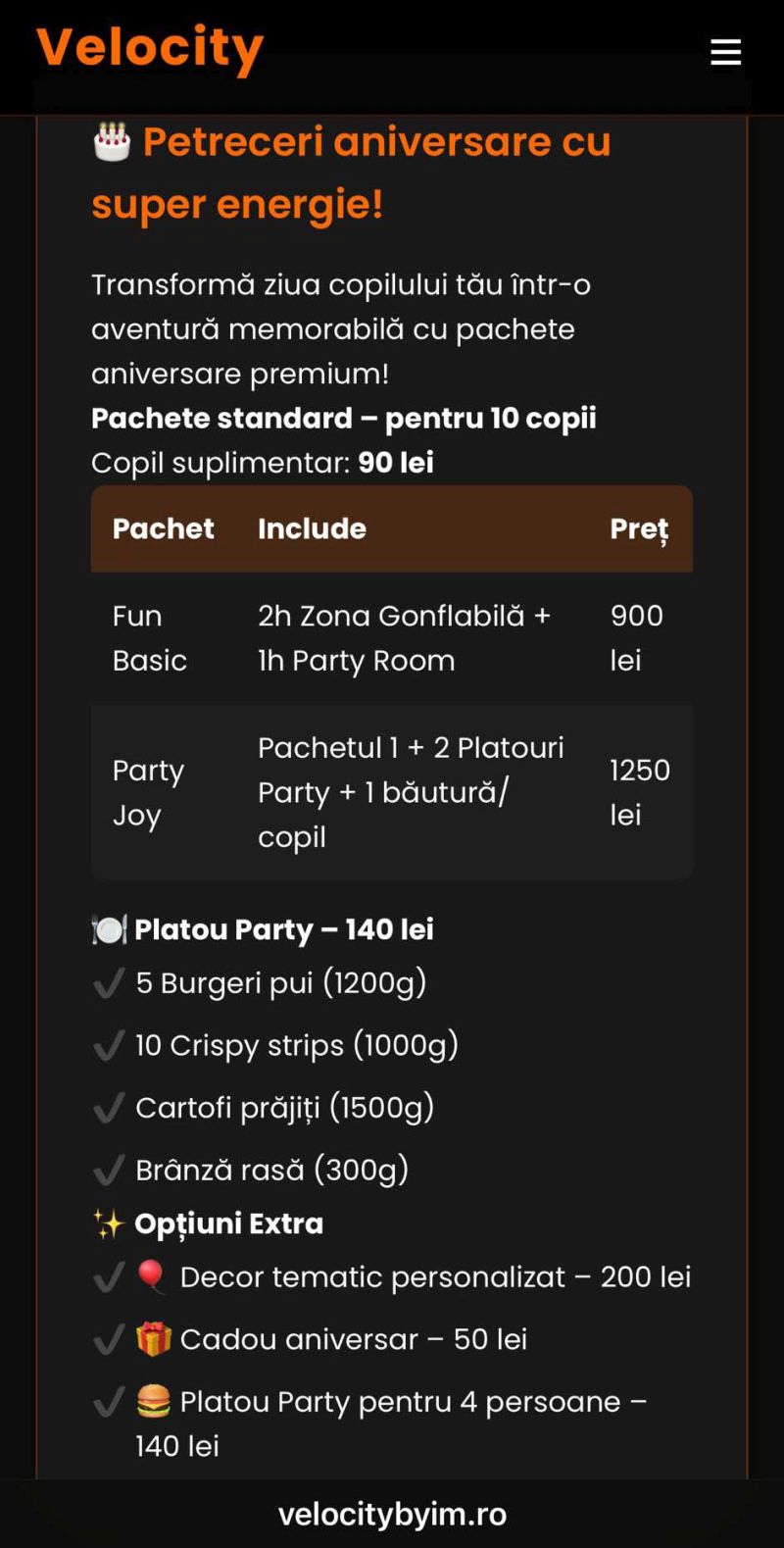Click the Pachet column header

(x=163, y=528)
